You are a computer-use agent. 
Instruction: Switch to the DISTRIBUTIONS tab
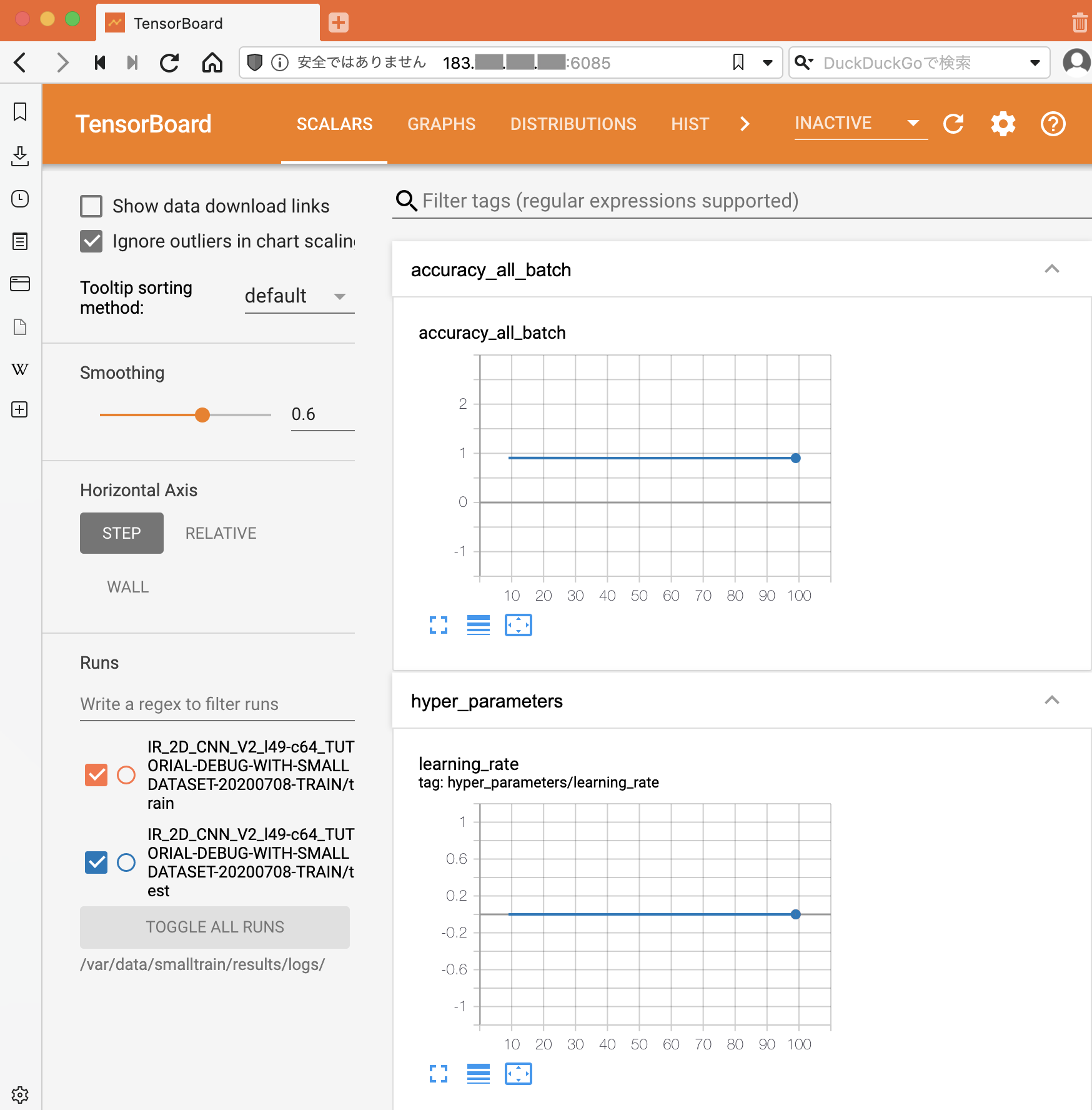(573, 124)
